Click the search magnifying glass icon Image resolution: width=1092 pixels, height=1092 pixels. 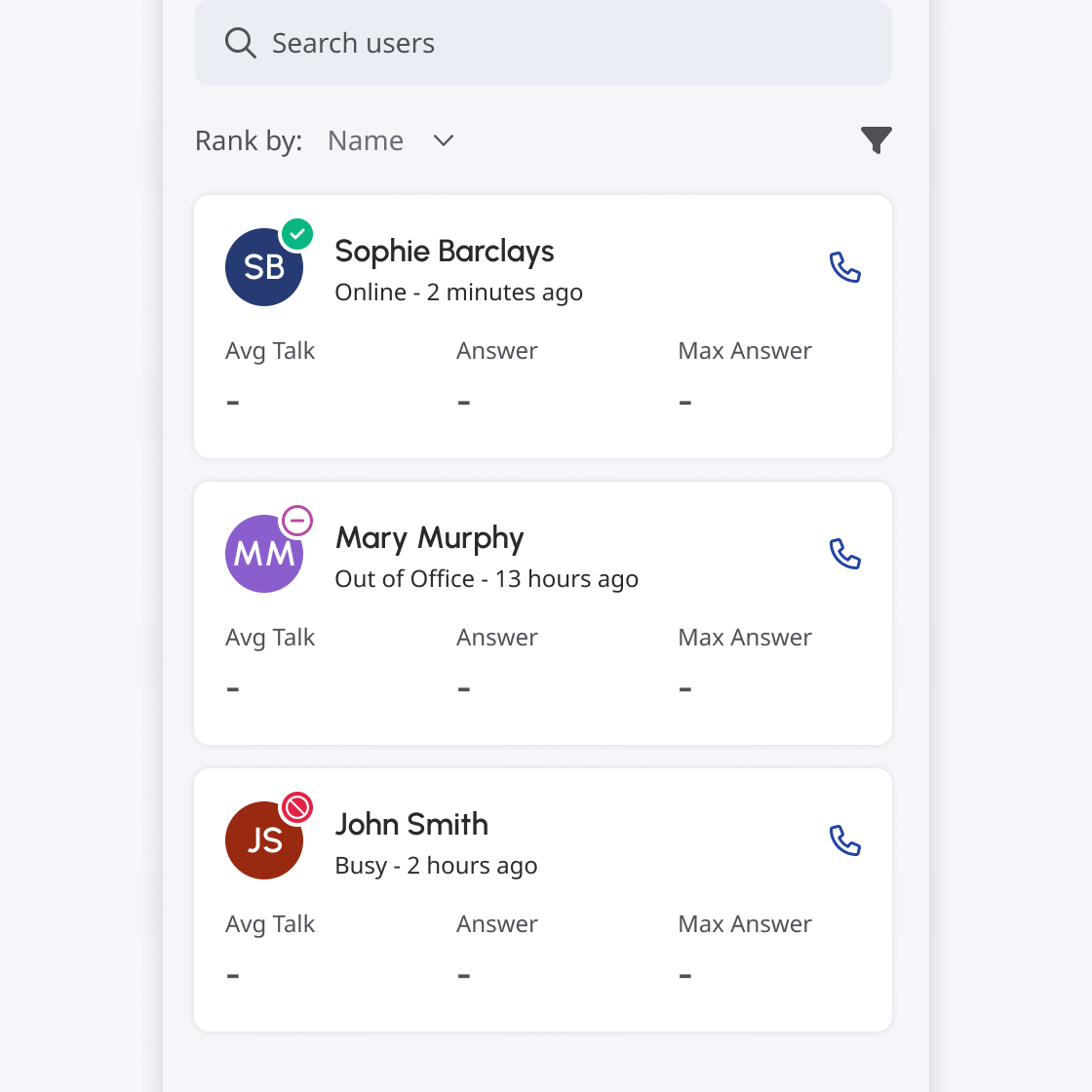[x=240, y=43]
